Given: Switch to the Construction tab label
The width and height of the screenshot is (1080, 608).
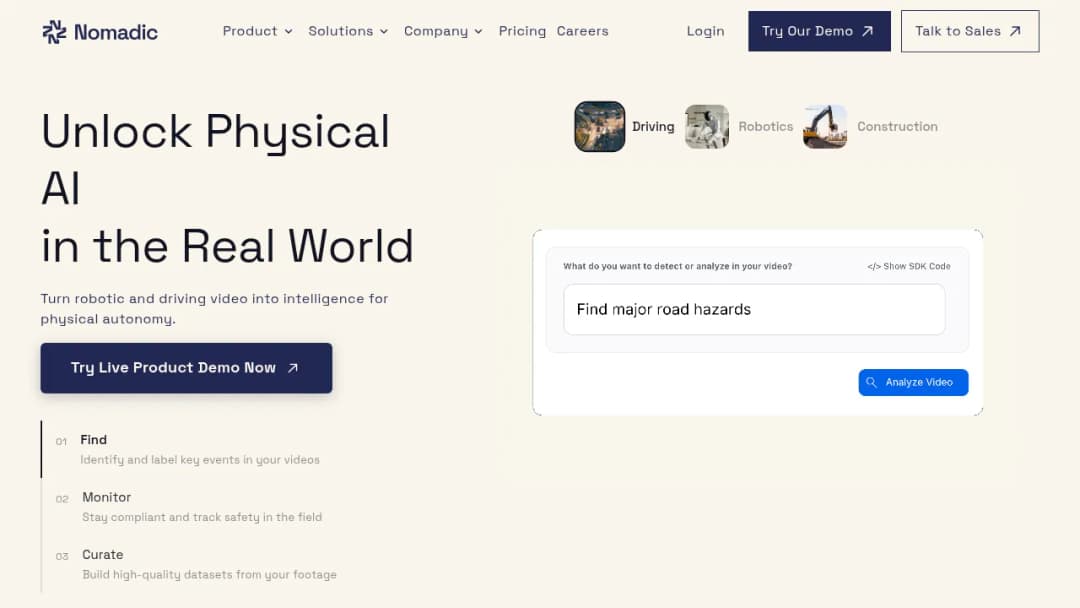Looking at the screenshot, I should (x=897, y=127).
